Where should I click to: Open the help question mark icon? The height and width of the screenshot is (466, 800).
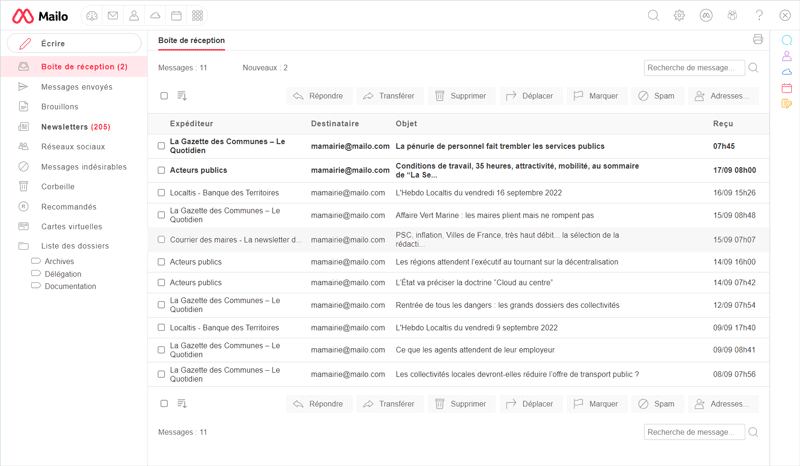pos(759,16)
